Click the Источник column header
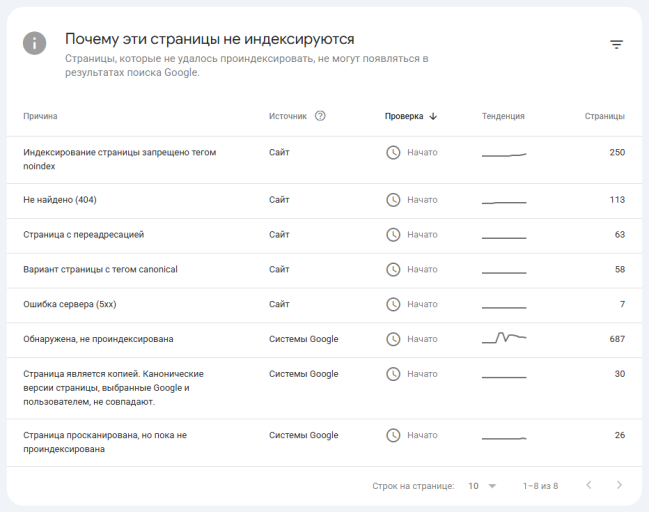Screen dimensions: 649x512 click(x=288, y=116)
